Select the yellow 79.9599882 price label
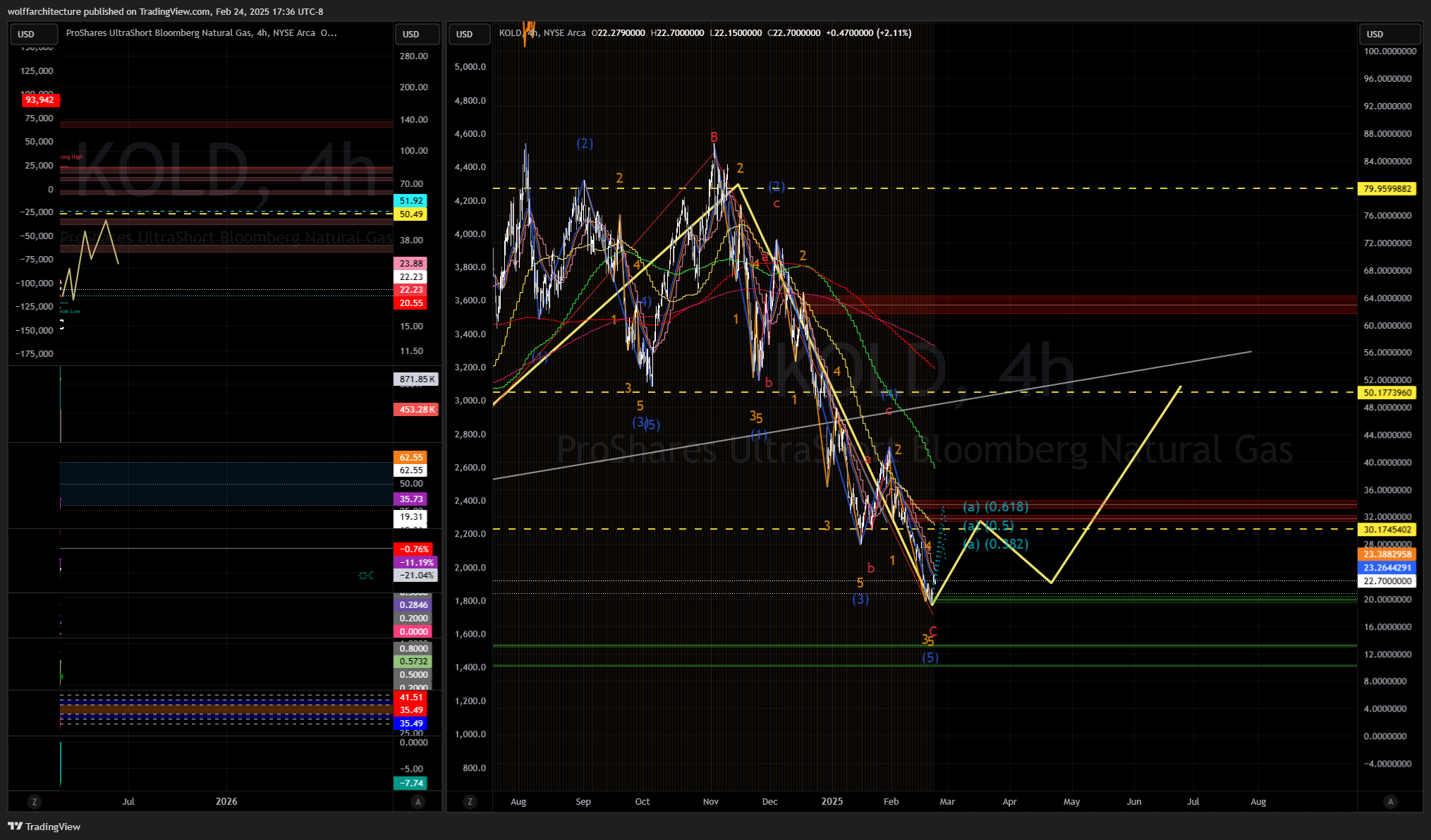1431x840 pixels. (1387, 189)
